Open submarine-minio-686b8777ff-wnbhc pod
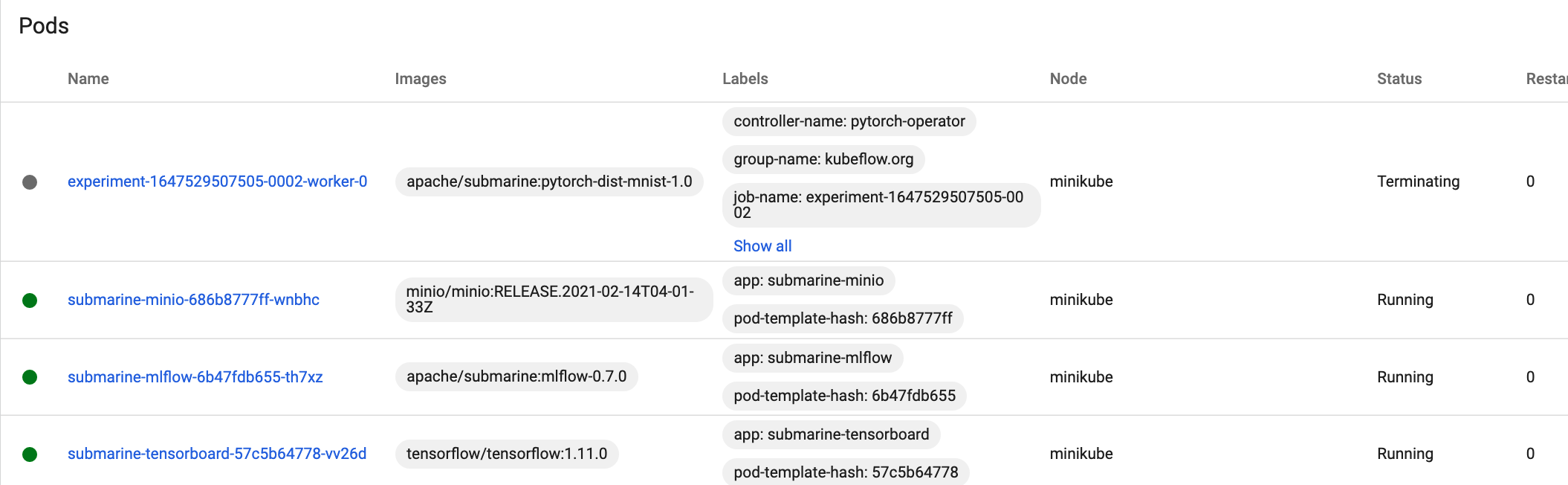 click(x=193, y=300)
